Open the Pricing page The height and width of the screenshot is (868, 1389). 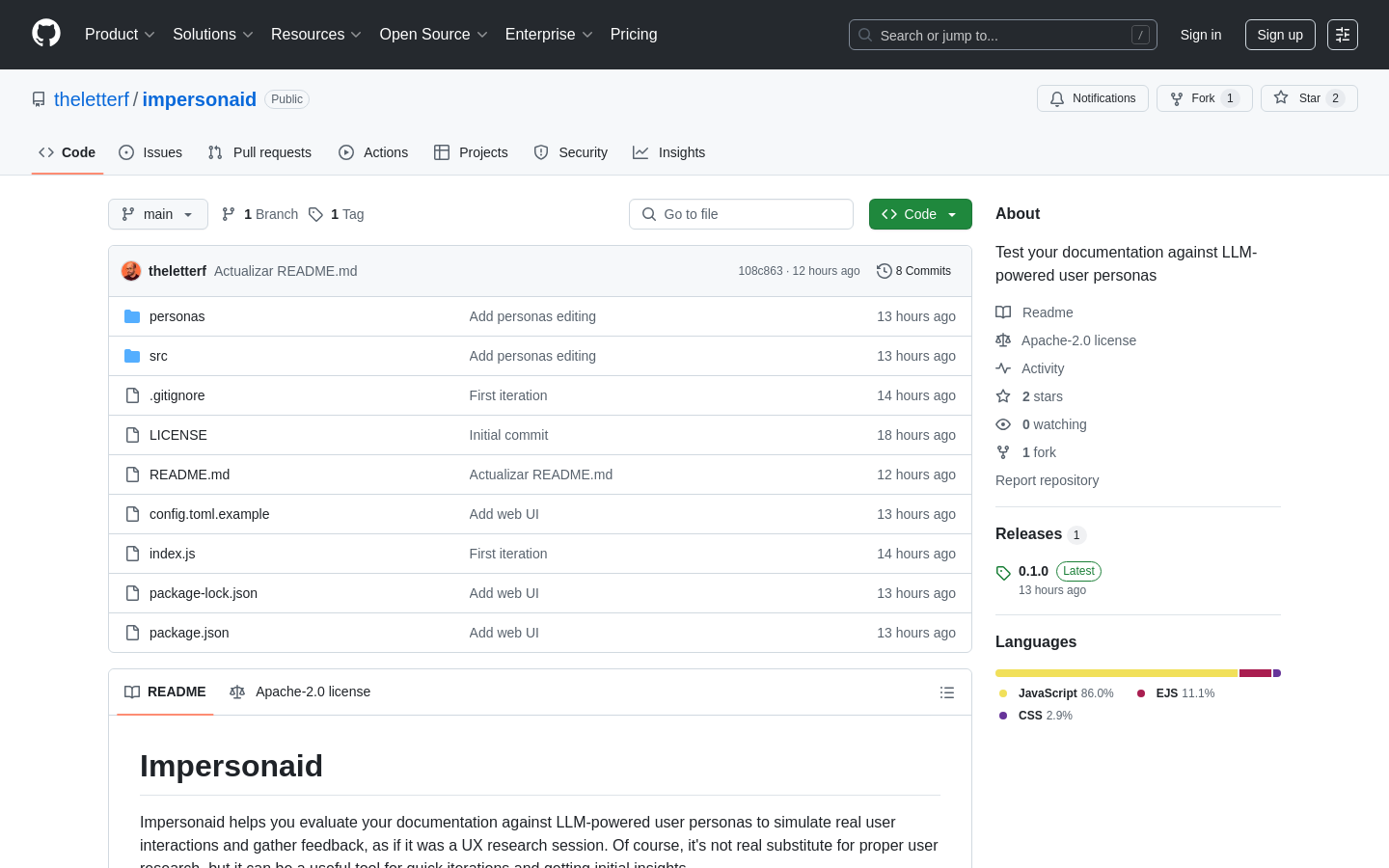634,35
